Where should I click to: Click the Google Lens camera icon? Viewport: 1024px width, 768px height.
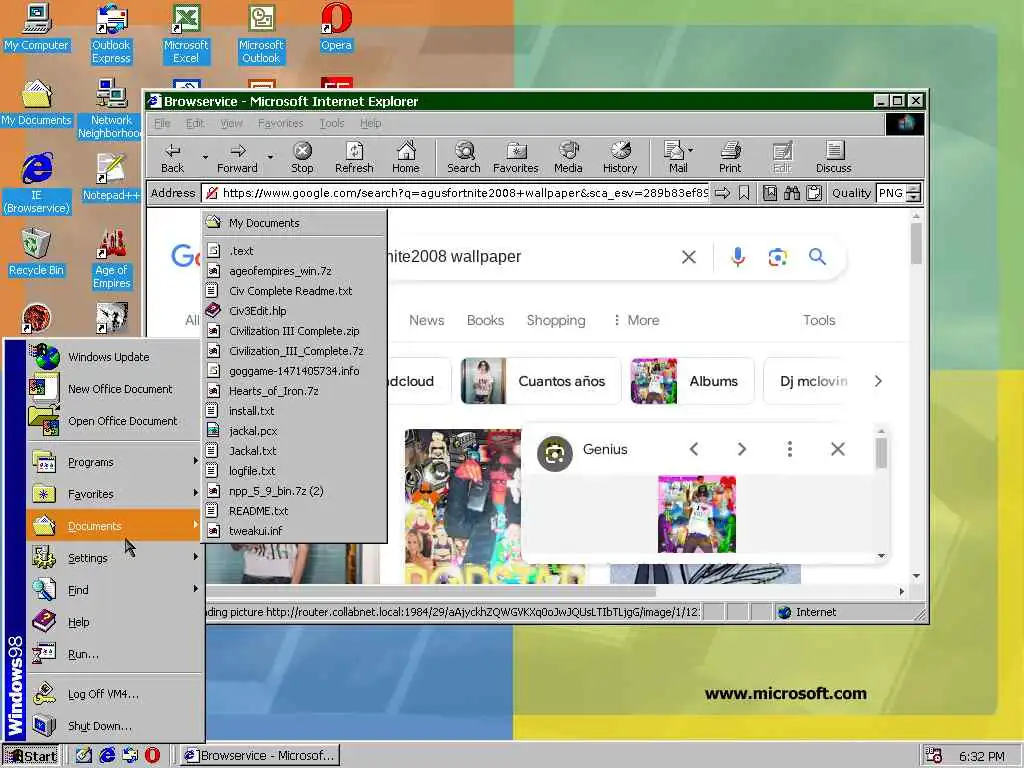777,257
